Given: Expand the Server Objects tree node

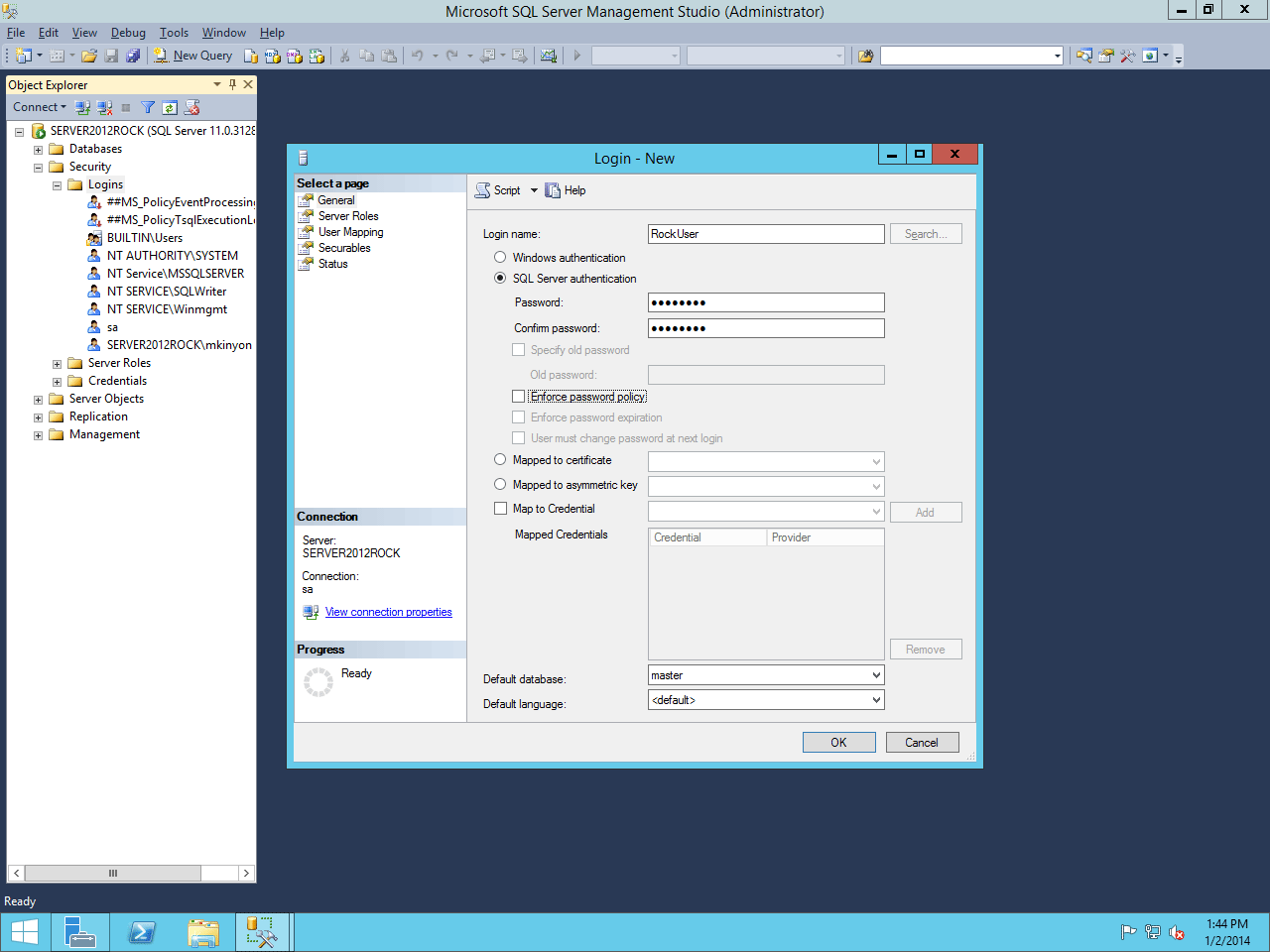Looking at the screenshot, I should point(38,400).
